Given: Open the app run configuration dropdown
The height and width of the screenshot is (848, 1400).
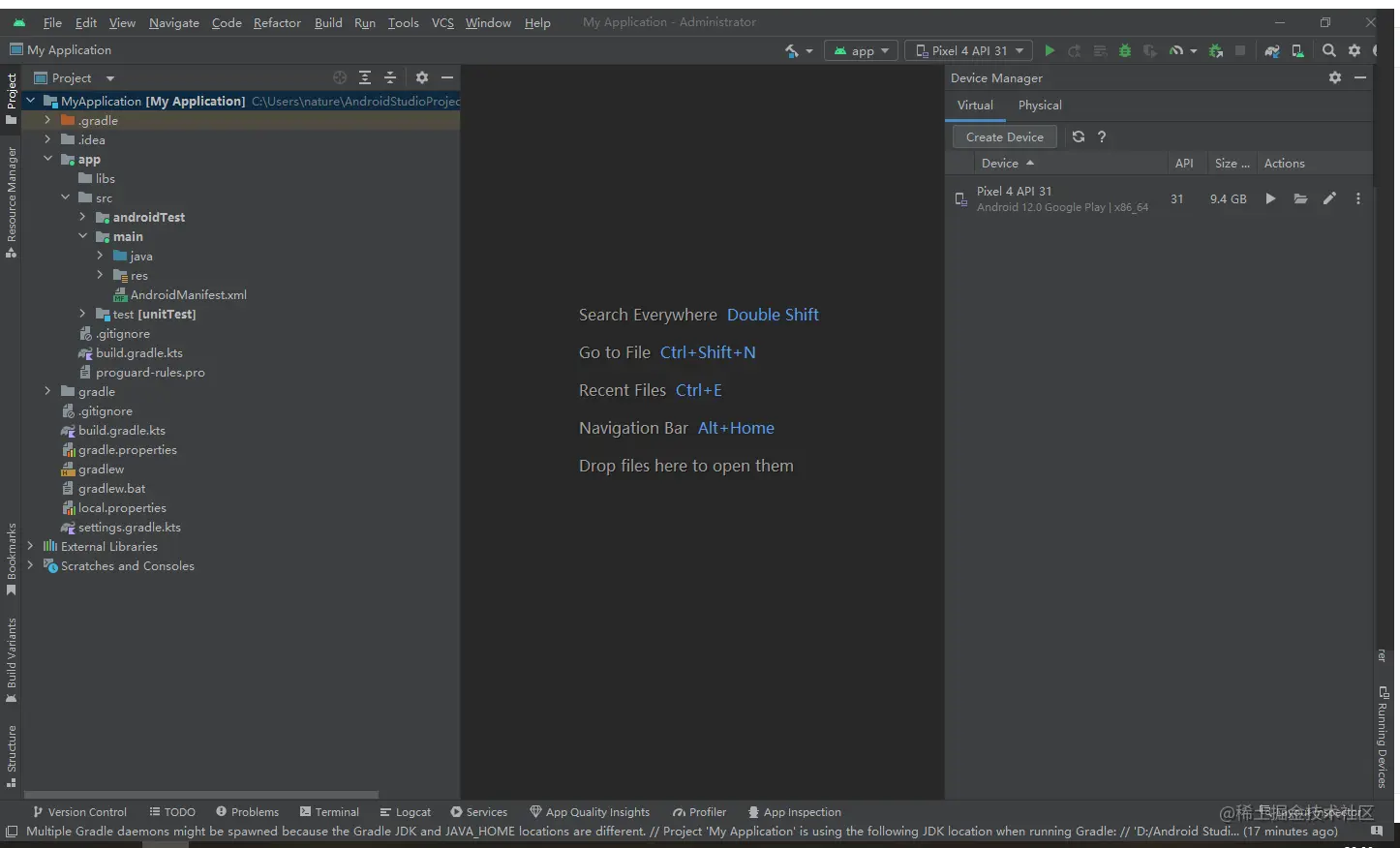Looking at the screenshot, I should (x=861, y=50).
